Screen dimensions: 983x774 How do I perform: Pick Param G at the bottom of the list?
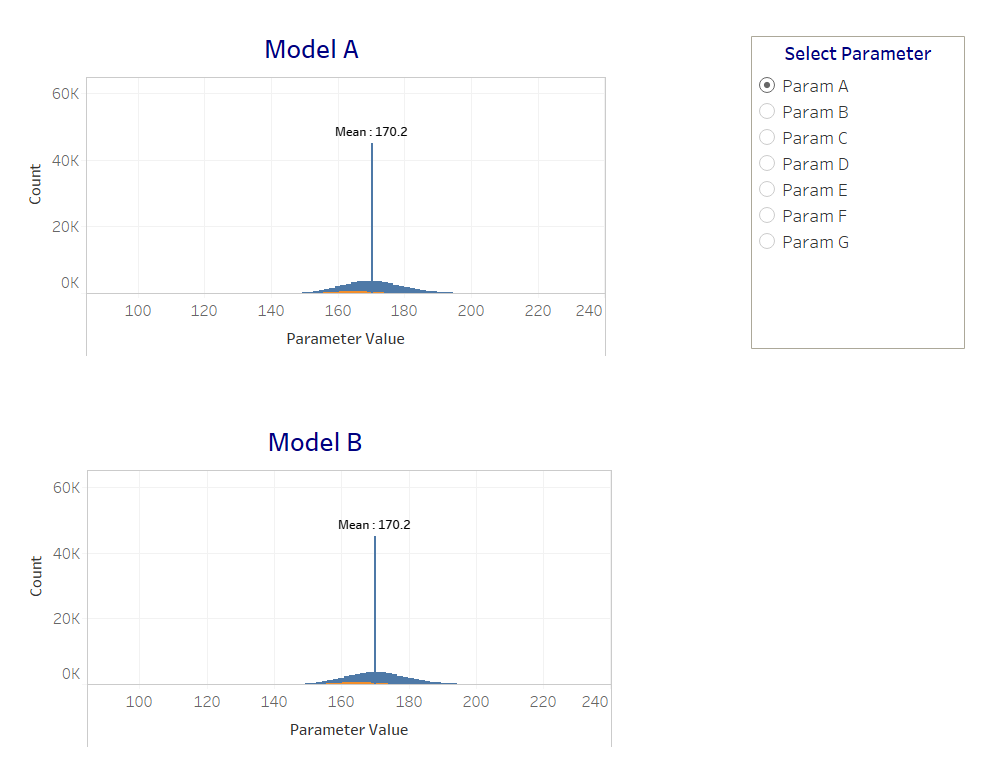coord(766,241)
